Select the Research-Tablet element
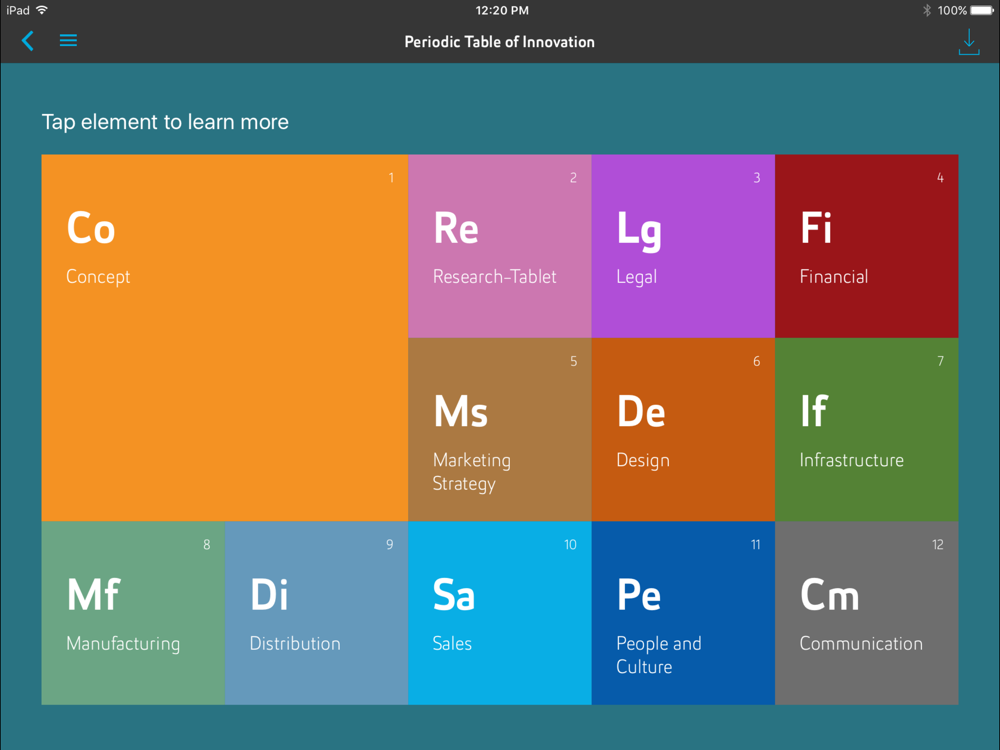 point(499,246)
